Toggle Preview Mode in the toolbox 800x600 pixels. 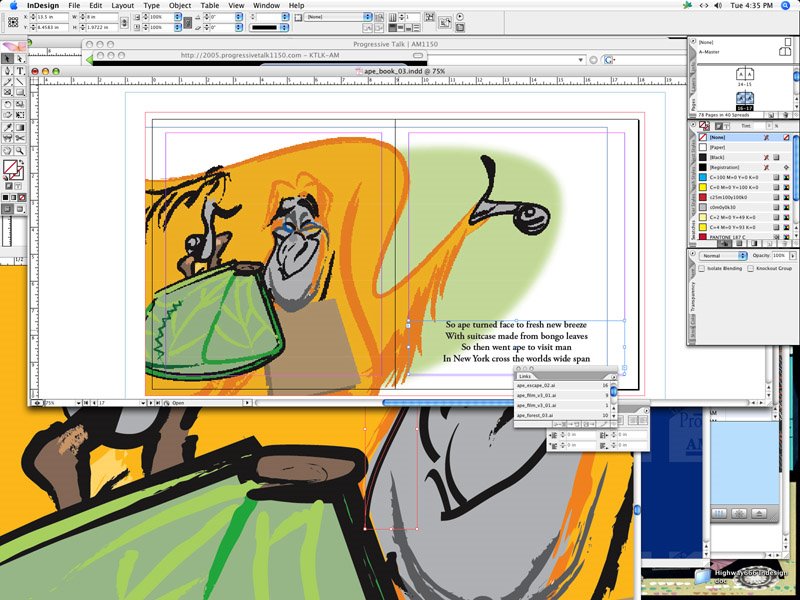click(20, 209)
